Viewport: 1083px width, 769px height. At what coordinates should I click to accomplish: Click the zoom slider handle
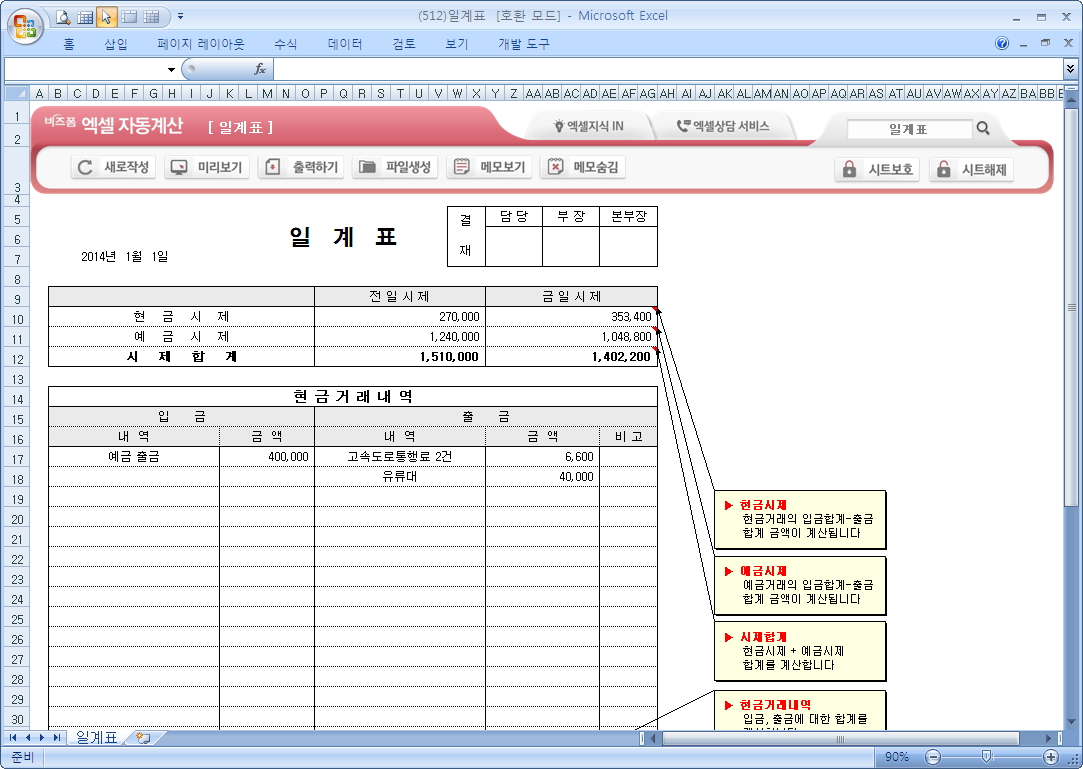point(986,756)
